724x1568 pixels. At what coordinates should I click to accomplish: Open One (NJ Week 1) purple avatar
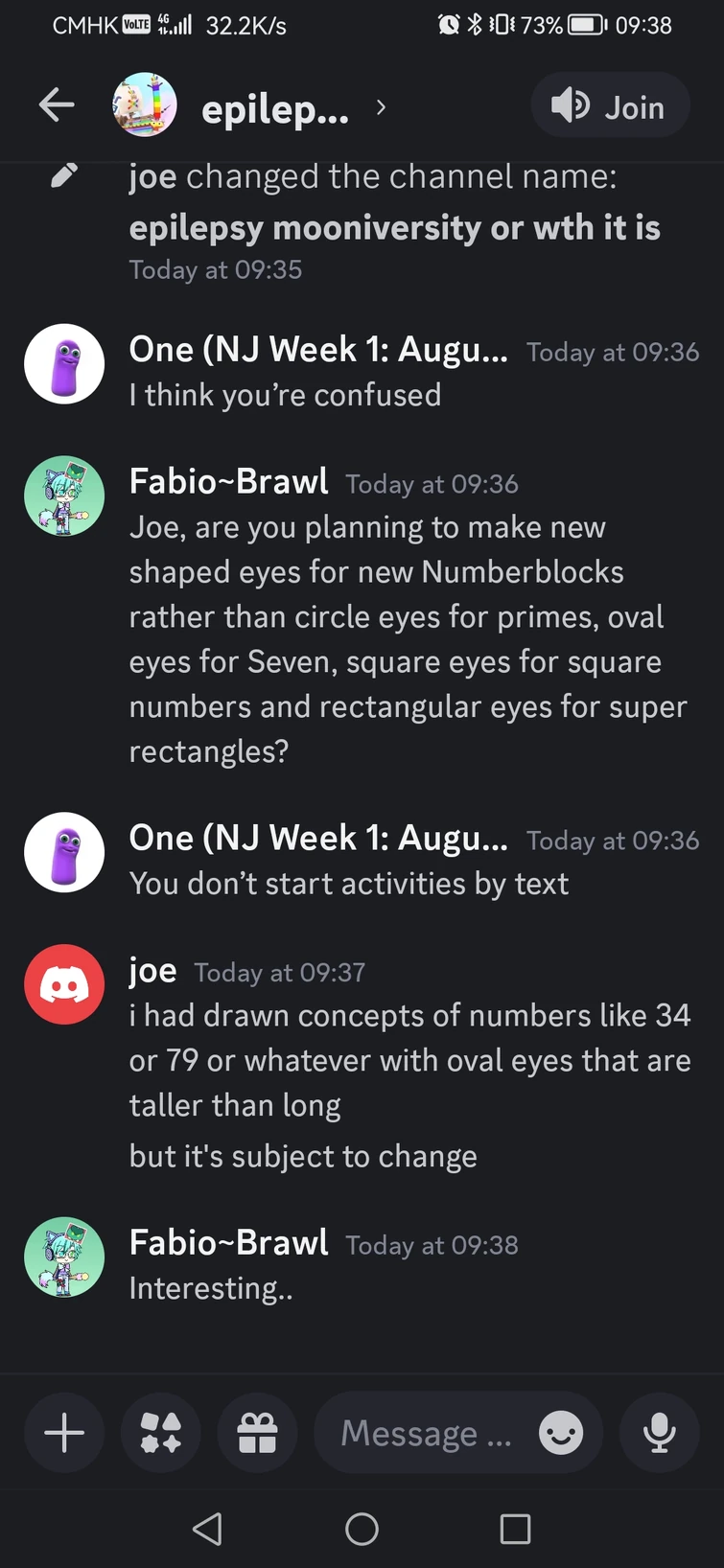[63, 364]
